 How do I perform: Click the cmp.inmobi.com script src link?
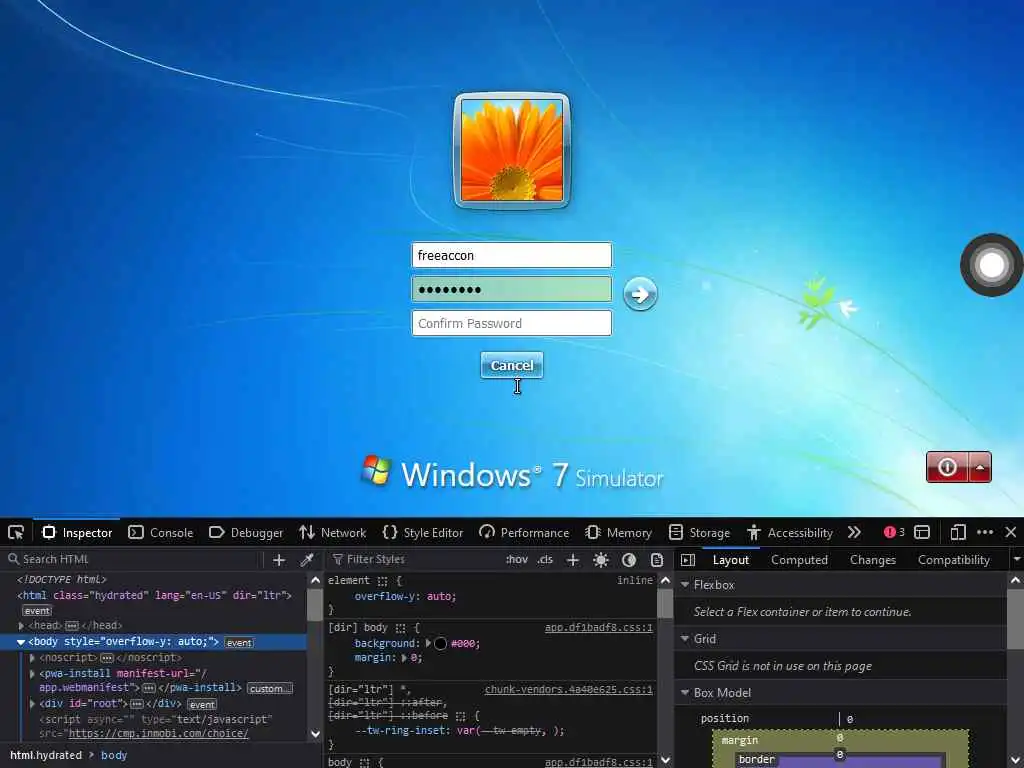[159, 733]
